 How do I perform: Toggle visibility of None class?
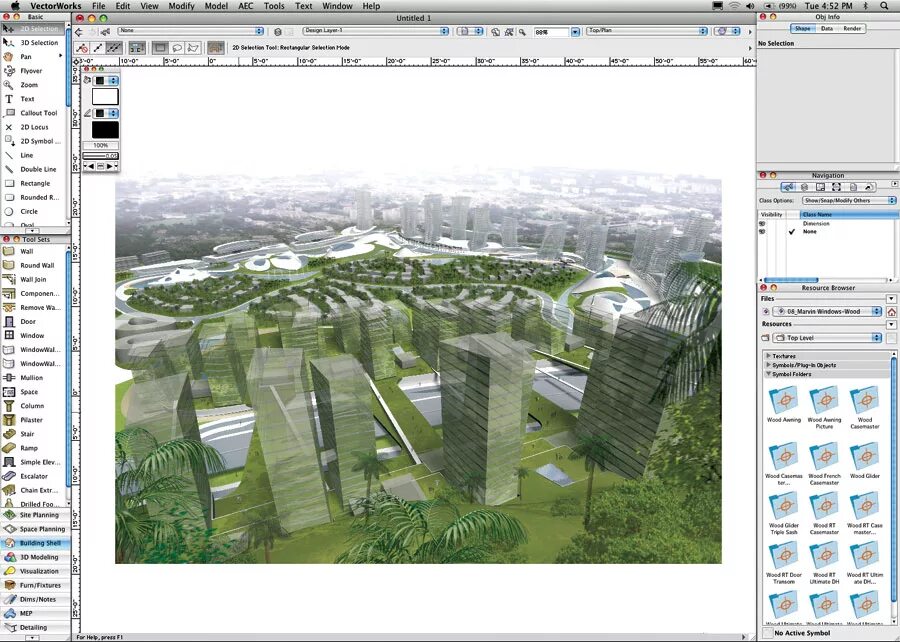point(762,232)
